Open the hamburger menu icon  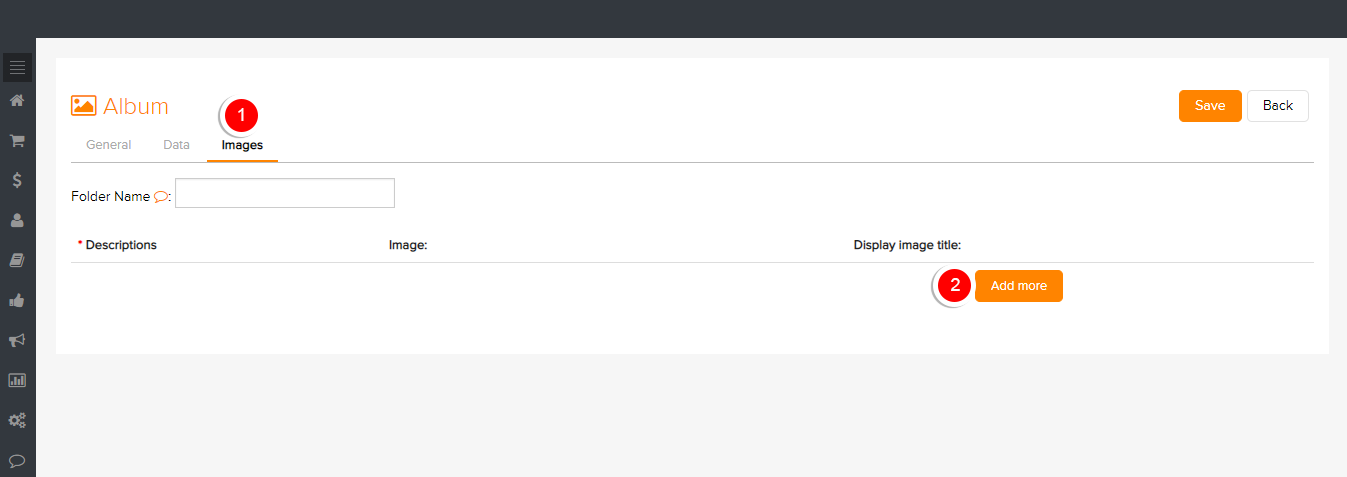tap(17, 67)
